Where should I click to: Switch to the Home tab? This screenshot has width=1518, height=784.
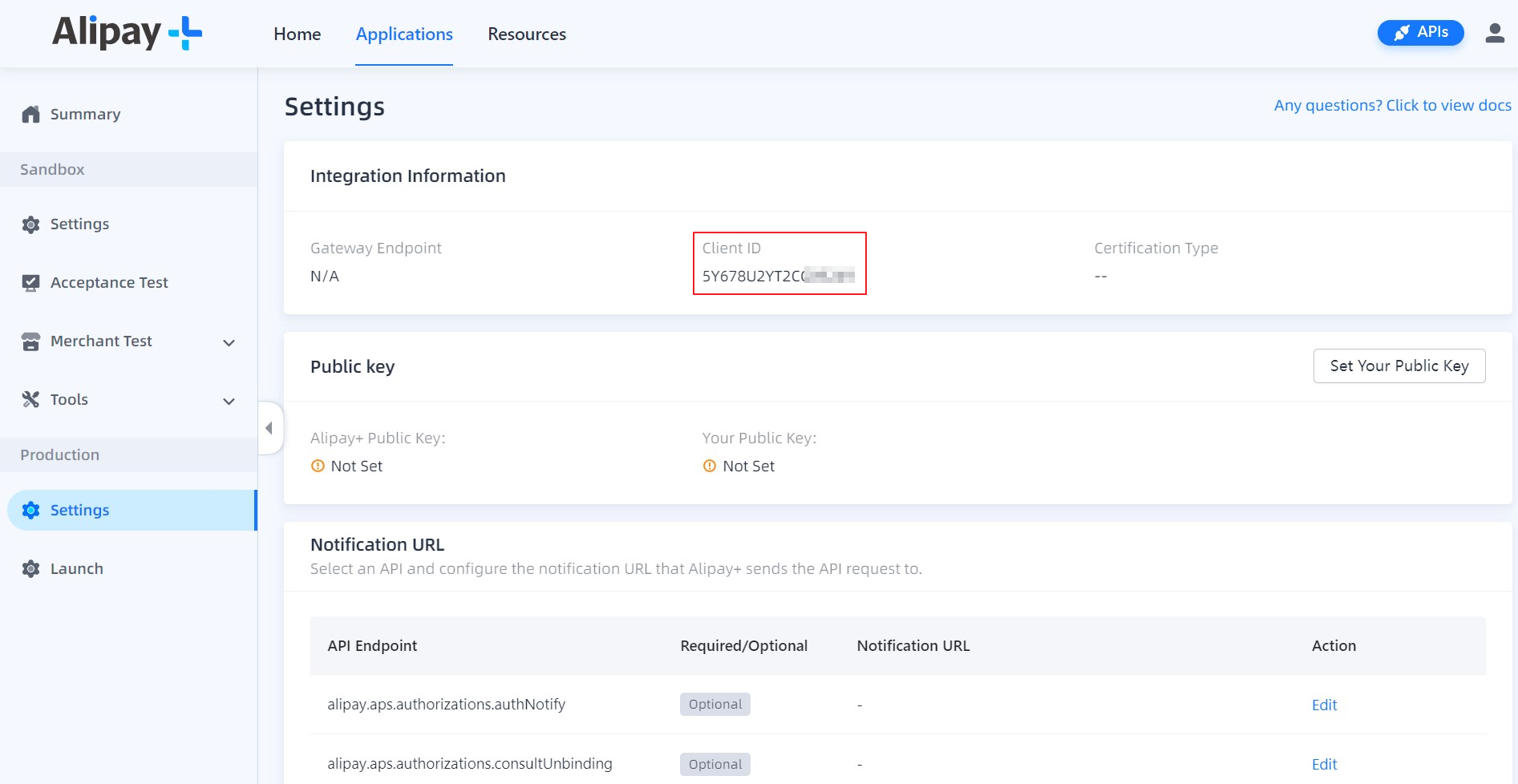[x=297, y=34]
